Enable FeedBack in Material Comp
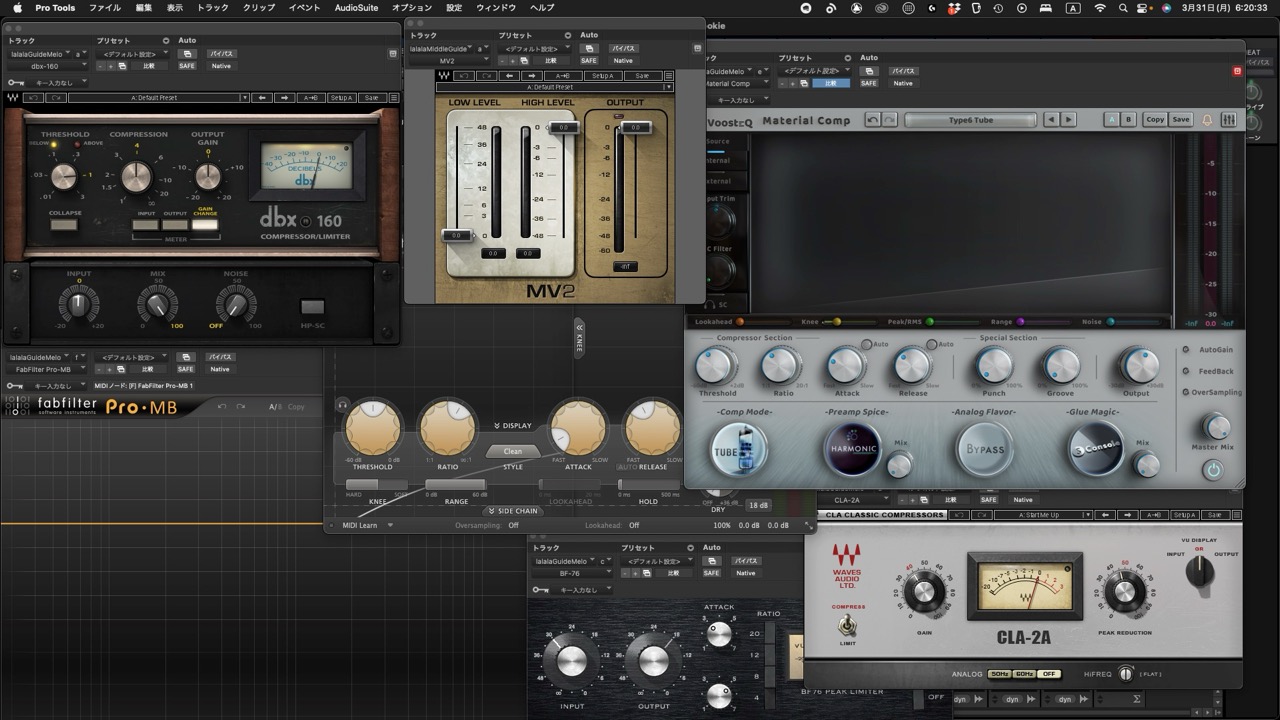The width and height of the screenshot is (1280, 720). coord(1186,371)
